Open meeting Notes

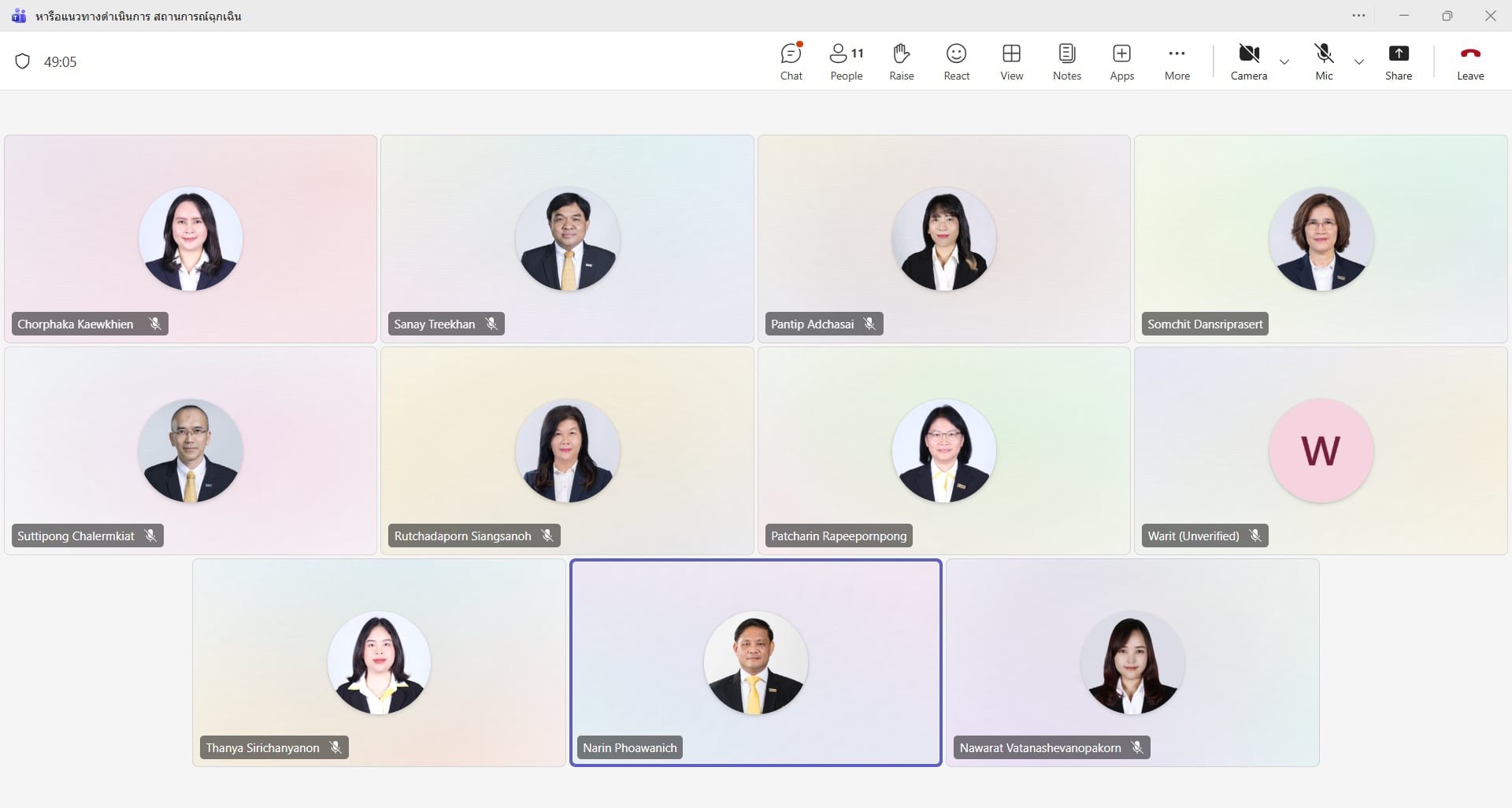click(x=1066, y=61)
